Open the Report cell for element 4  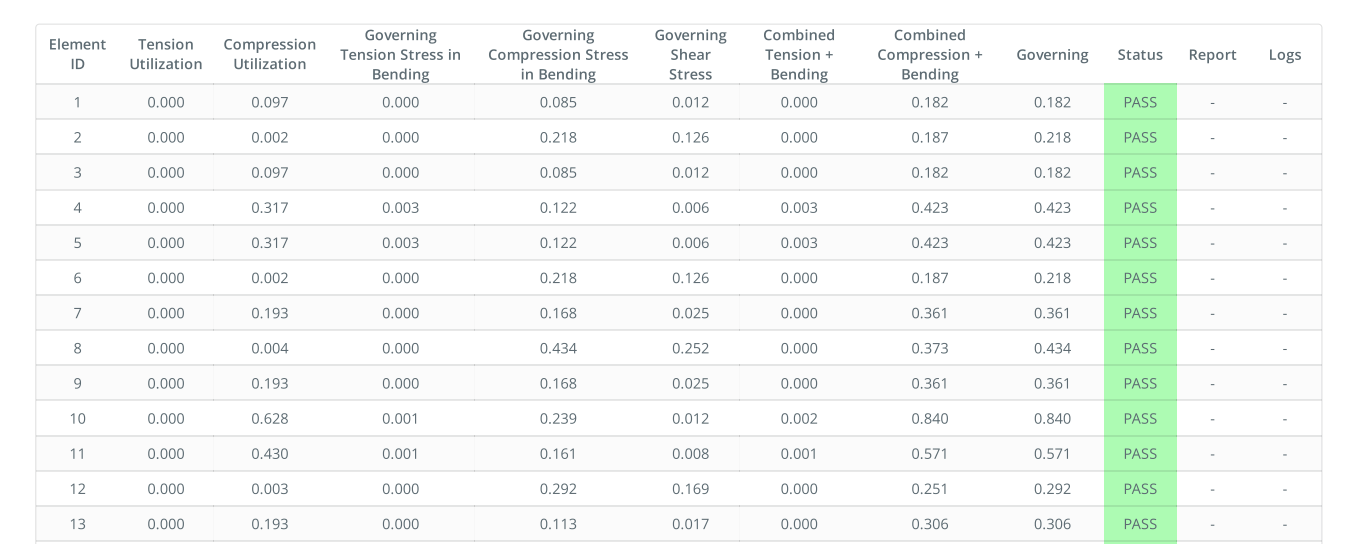(1212, 208)
